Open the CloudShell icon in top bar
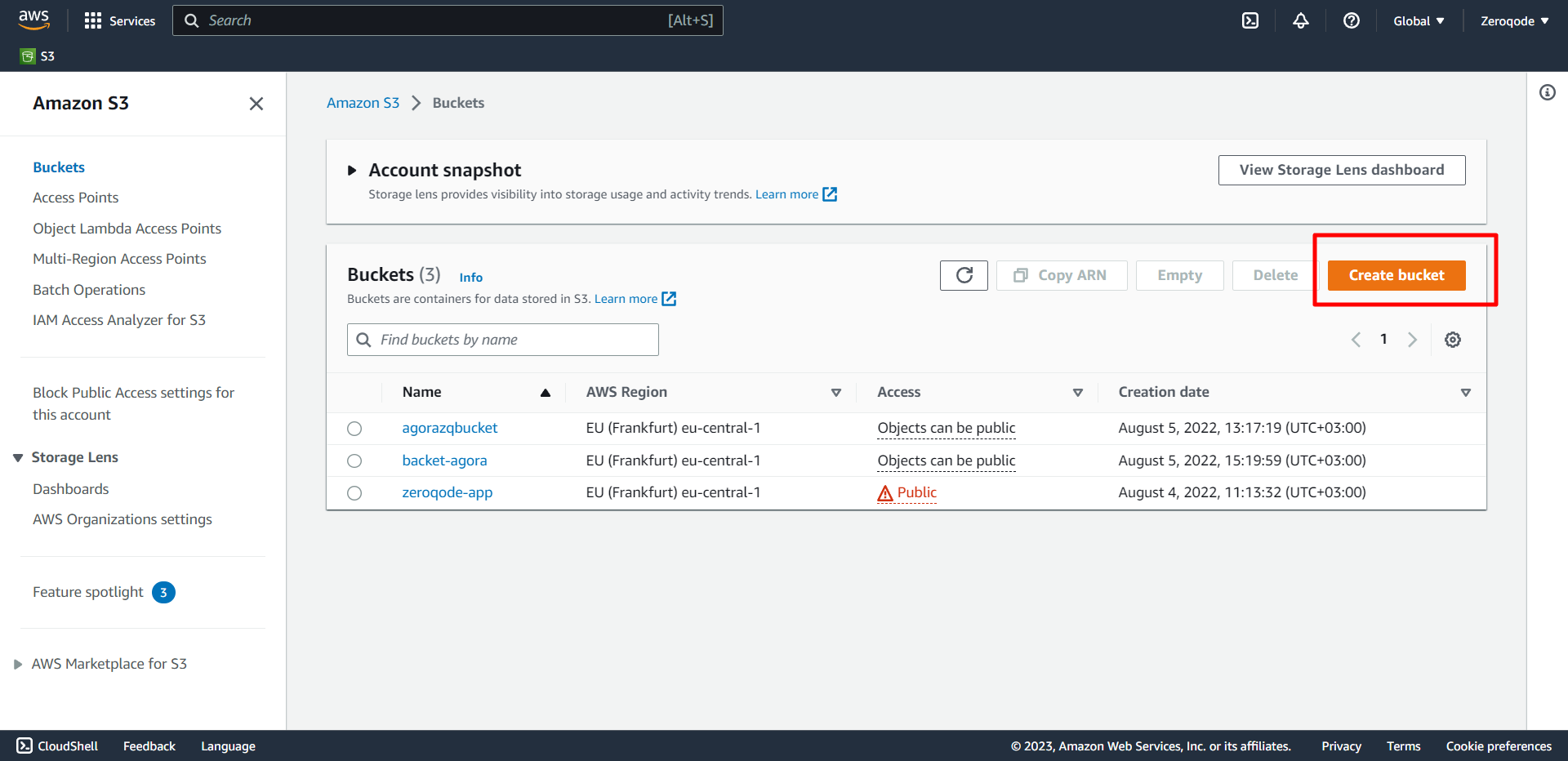This screenshot has height=761, width=1568. (1249, 20)
